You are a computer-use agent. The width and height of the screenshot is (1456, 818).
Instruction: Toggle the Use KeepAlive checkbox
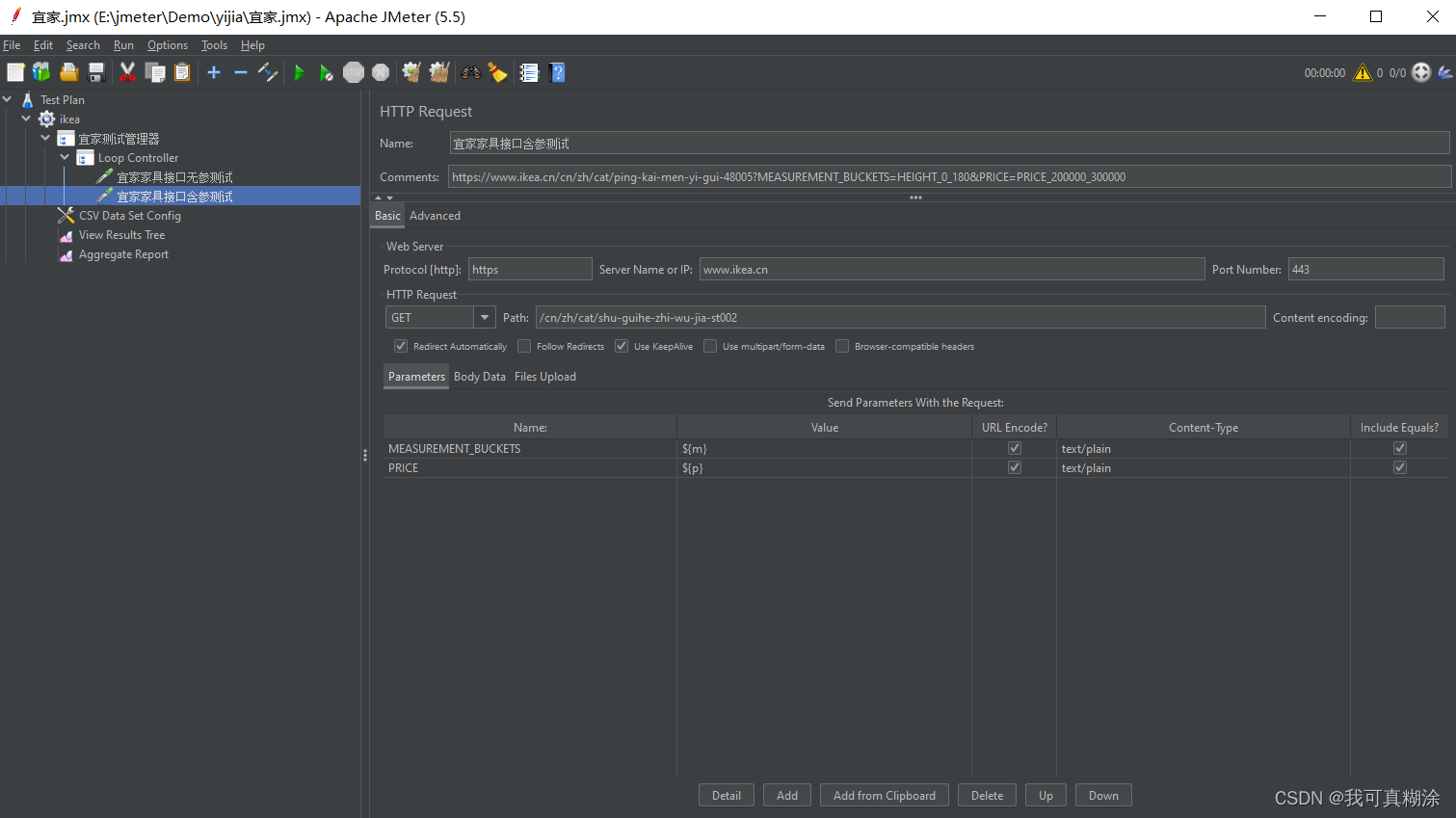point(622,346)
